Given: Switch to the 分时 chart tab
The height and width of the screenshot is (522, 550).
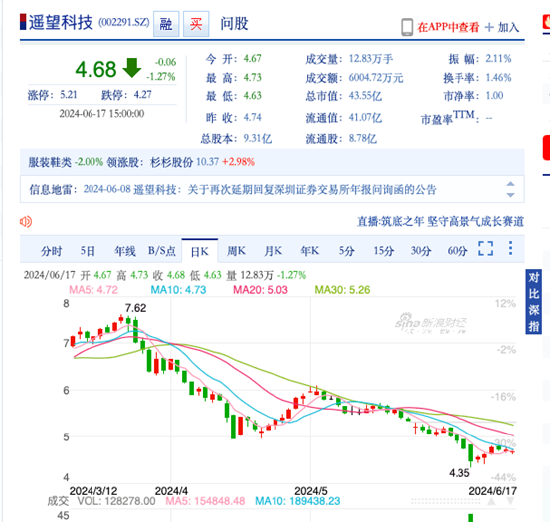Looking at the screenshot, I should [51, 251].
